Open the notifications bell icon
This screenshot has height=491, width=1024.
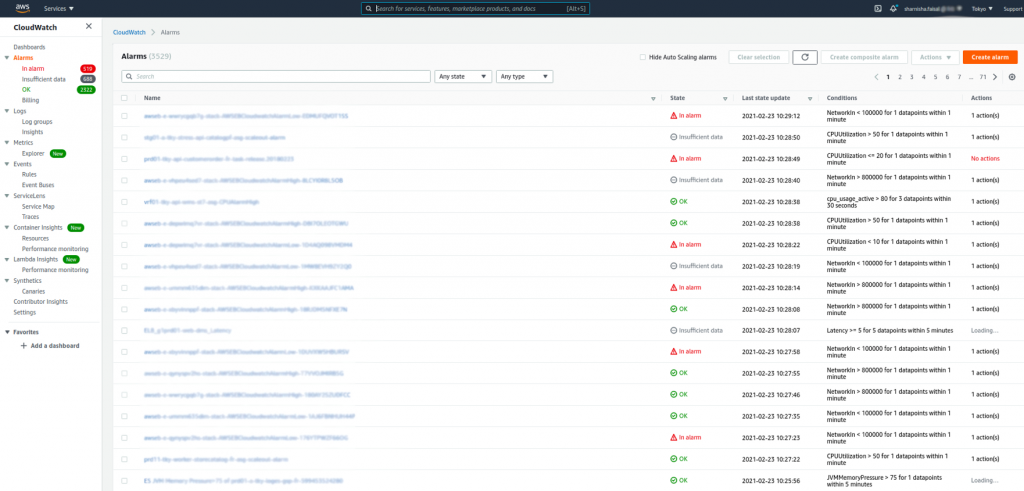click(x=893, y=8)
